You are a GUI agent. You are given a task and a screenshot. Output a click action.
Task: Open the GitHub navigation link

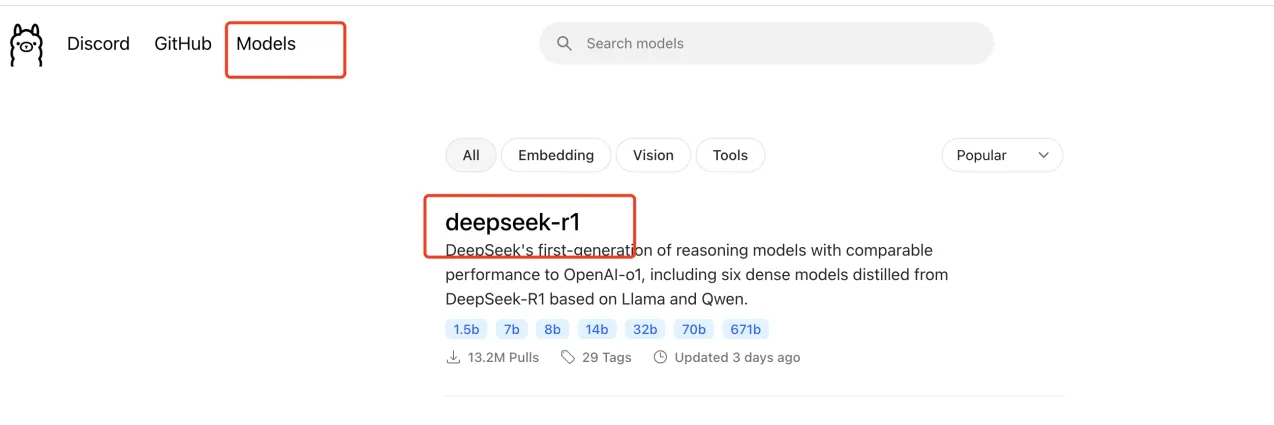click(x=183, y=44)
